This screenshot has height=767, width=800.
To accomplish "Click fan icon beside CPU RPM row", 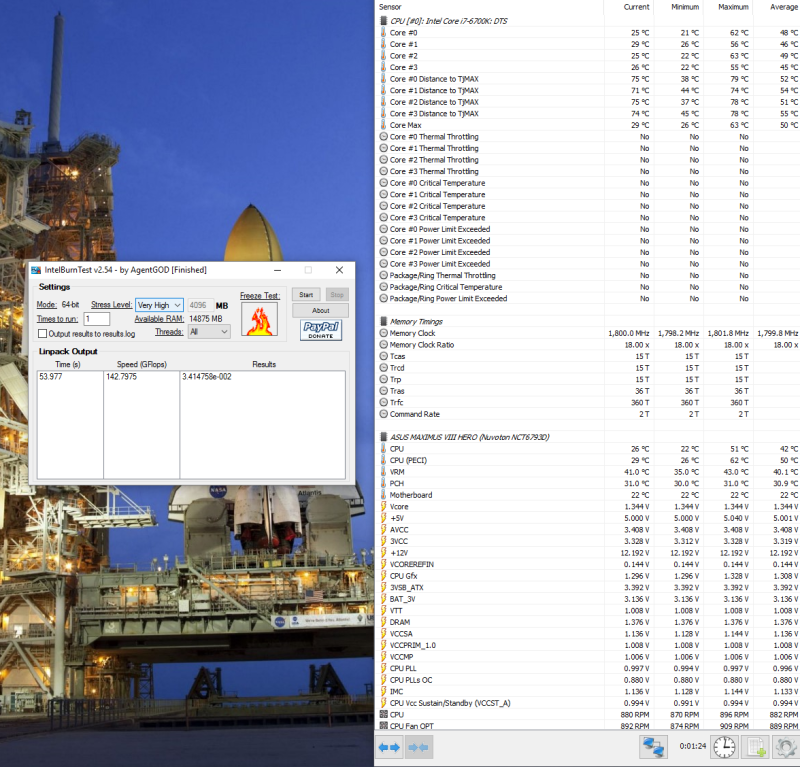I will (x=384, y=714).
